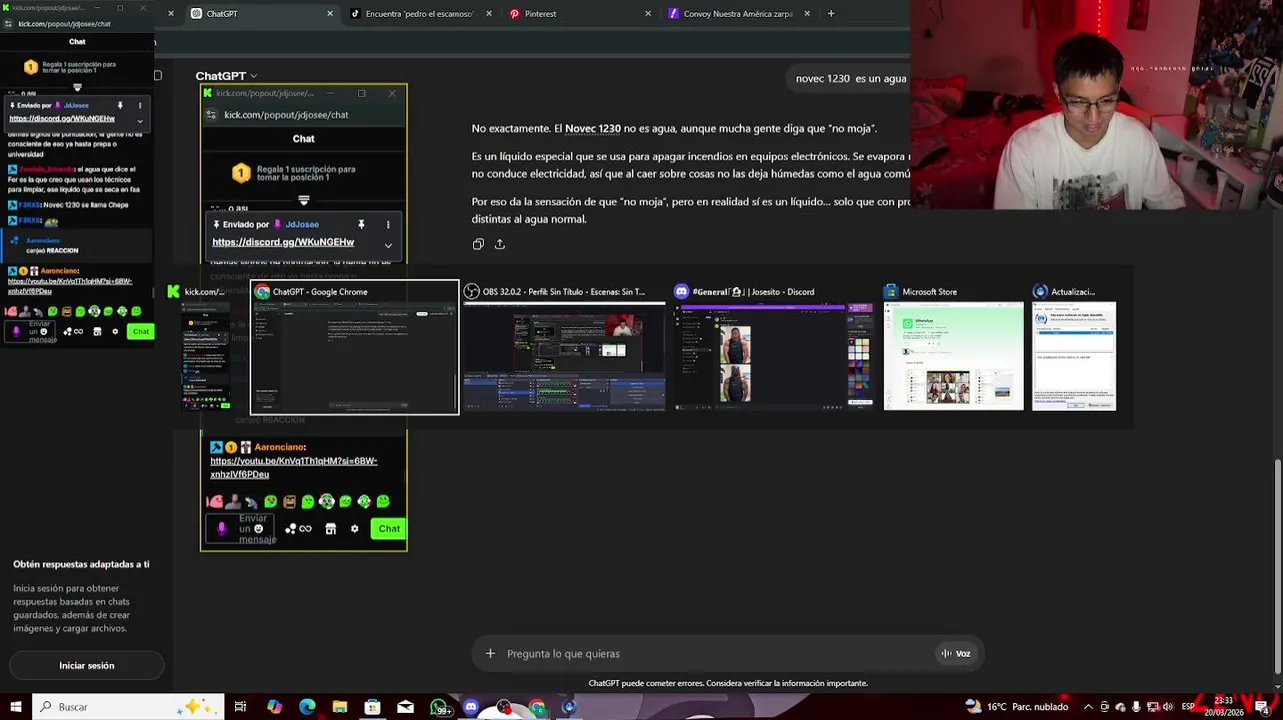The image size is (1283, 720).
Task: Click Iniciar sesión button in ChatGPT sidebar
Action: [x=87, y=665]
